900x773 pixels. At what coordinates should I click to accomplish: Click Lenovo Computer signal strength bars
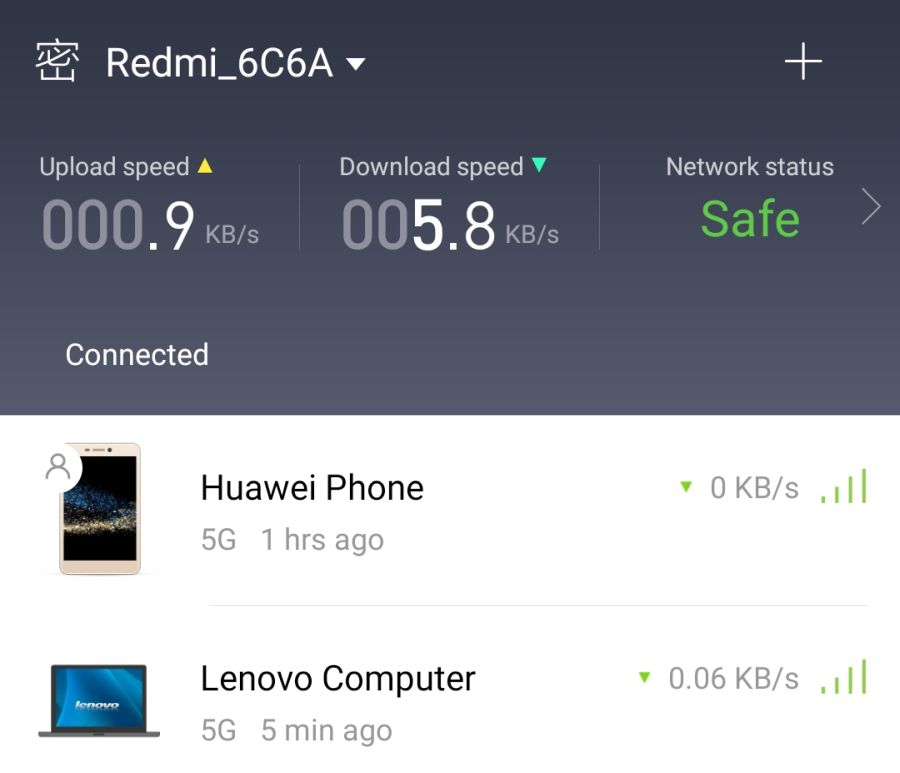tap(843, 677)
